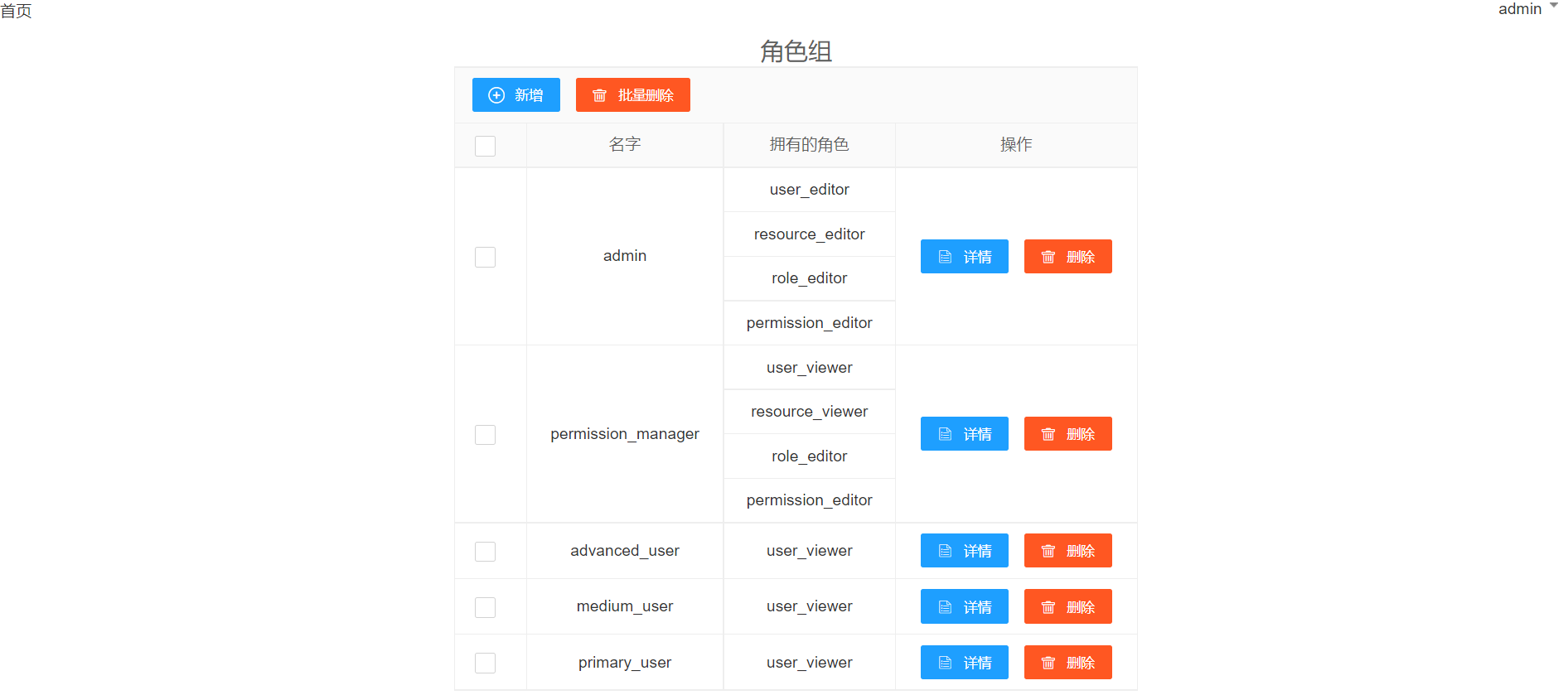Screen dimensions: 1568x695
Task: Open 详情 label for medium_user group
Action: [x=978, y=607]
